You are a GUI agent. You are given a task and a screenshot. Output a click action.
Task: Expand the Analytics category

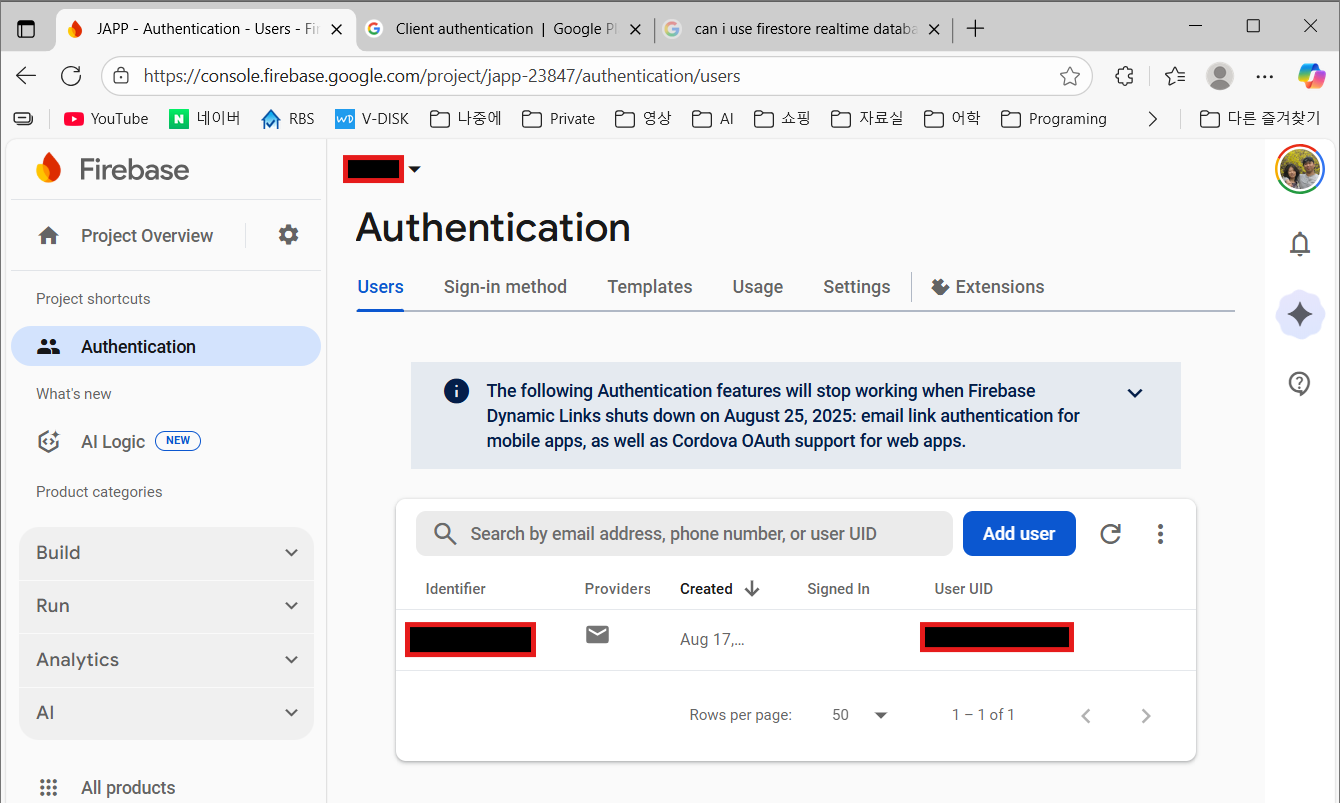pos(166,660)
